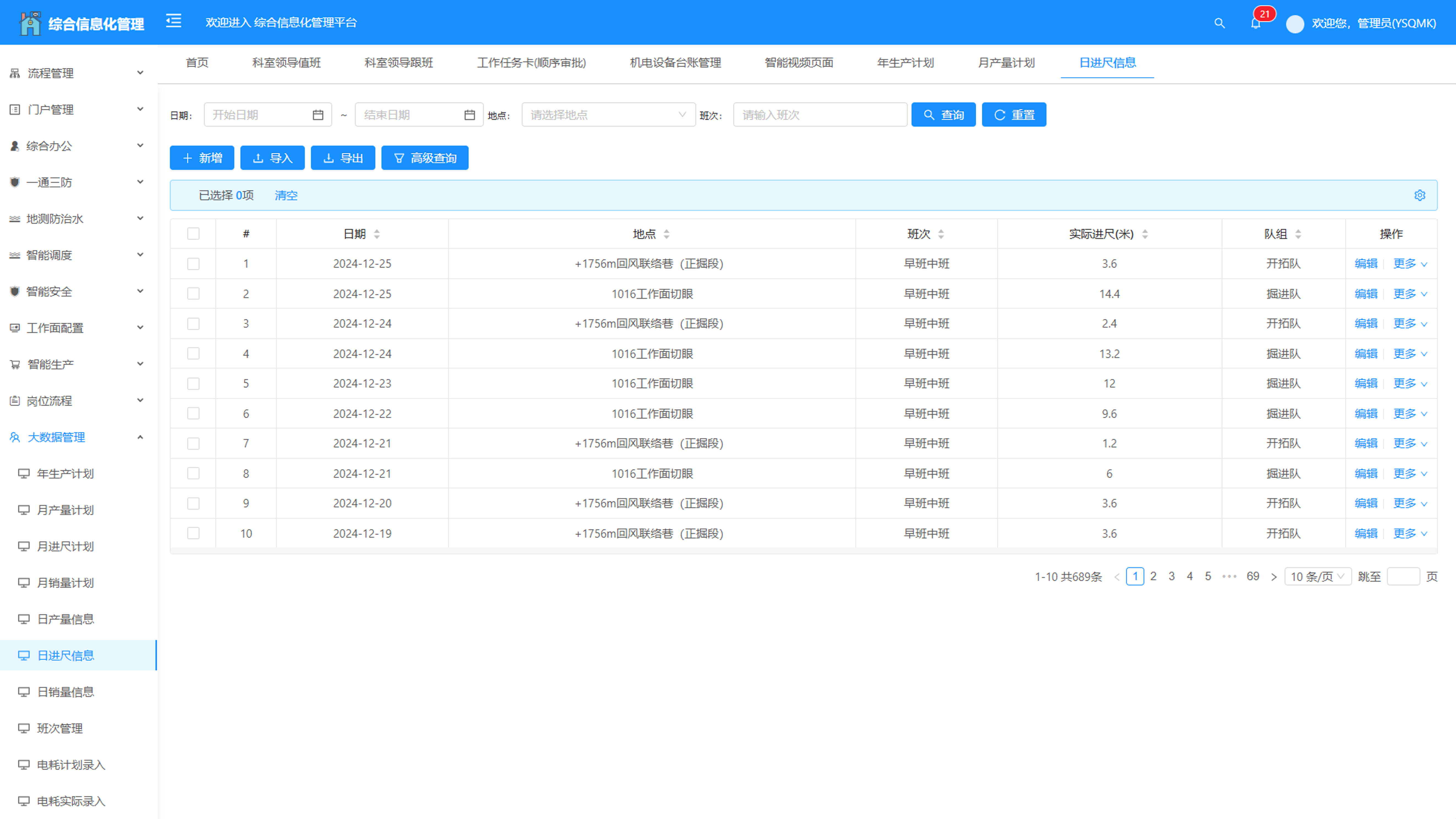Click 编辑 link in row 8
This screenshot has width=1456, height=819.
click(x=1365, y=474)
